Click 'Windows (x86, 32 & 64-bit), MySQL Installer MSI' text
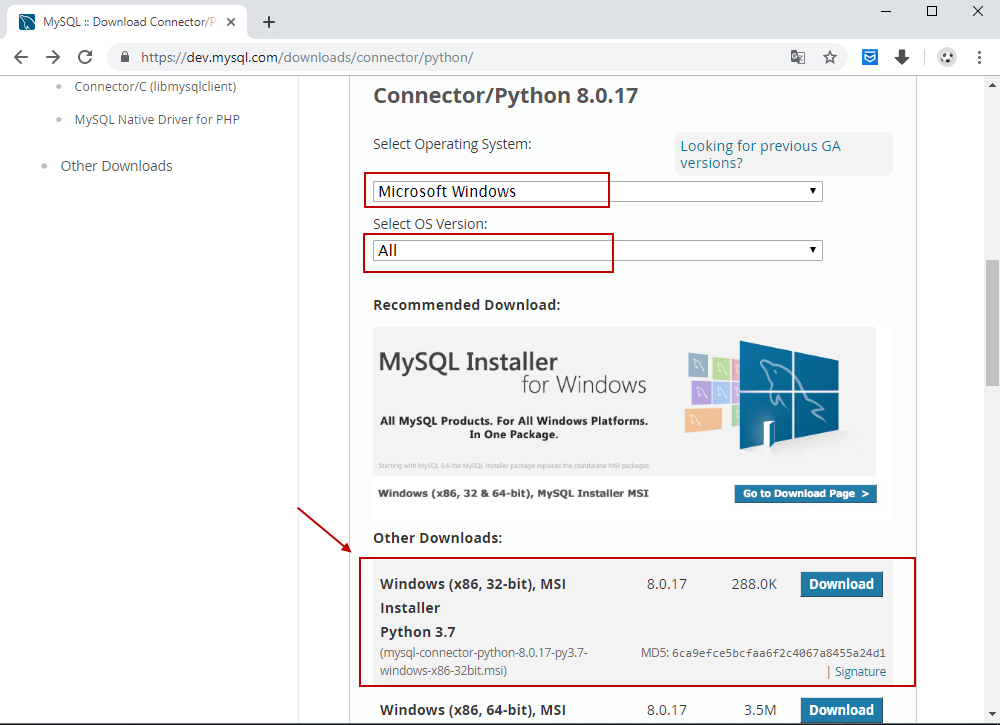Screen dimensions: 1000x725 click(x=513, y=494)
